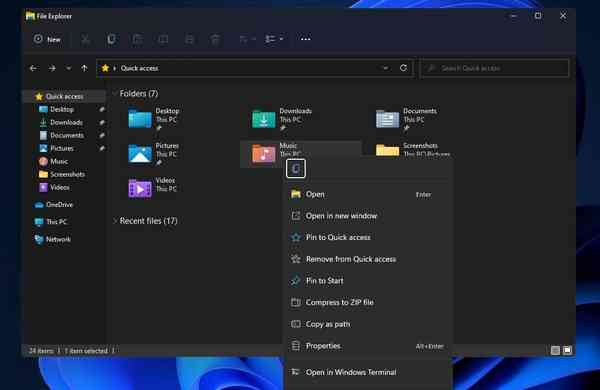Click the New button in toolbar
Screen dimensions: 600x390
click(x=47, y=39)
